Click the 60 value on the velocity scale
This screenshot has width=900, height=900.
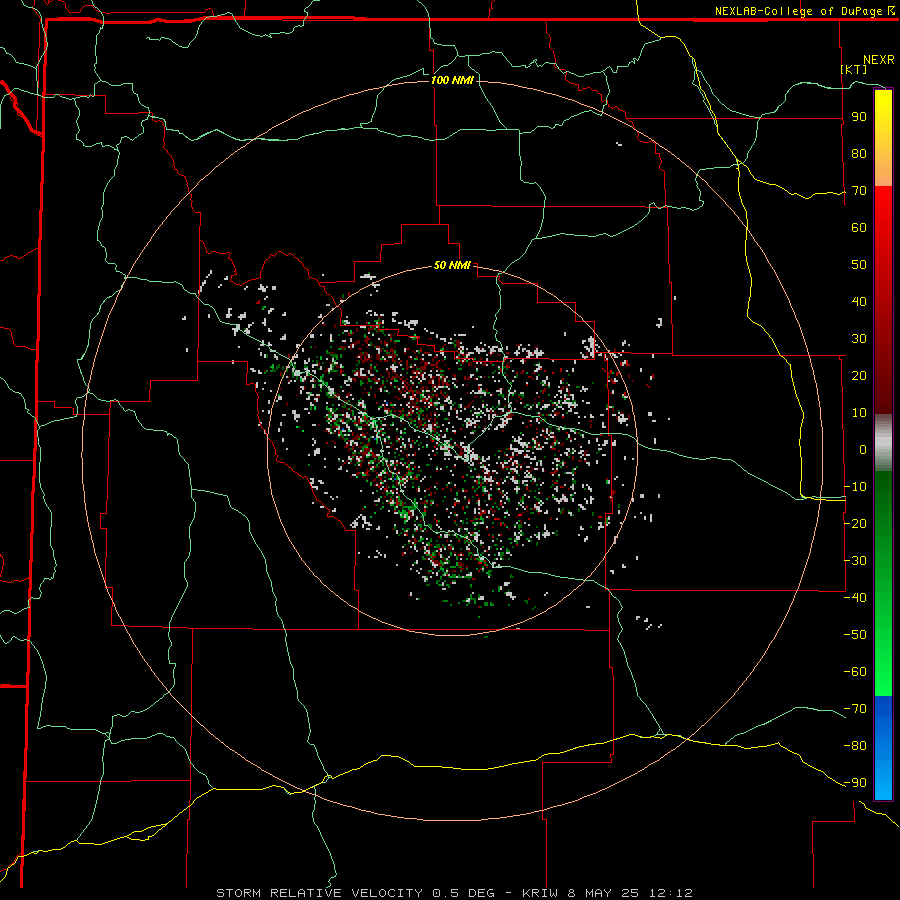(x=859, y=228)
